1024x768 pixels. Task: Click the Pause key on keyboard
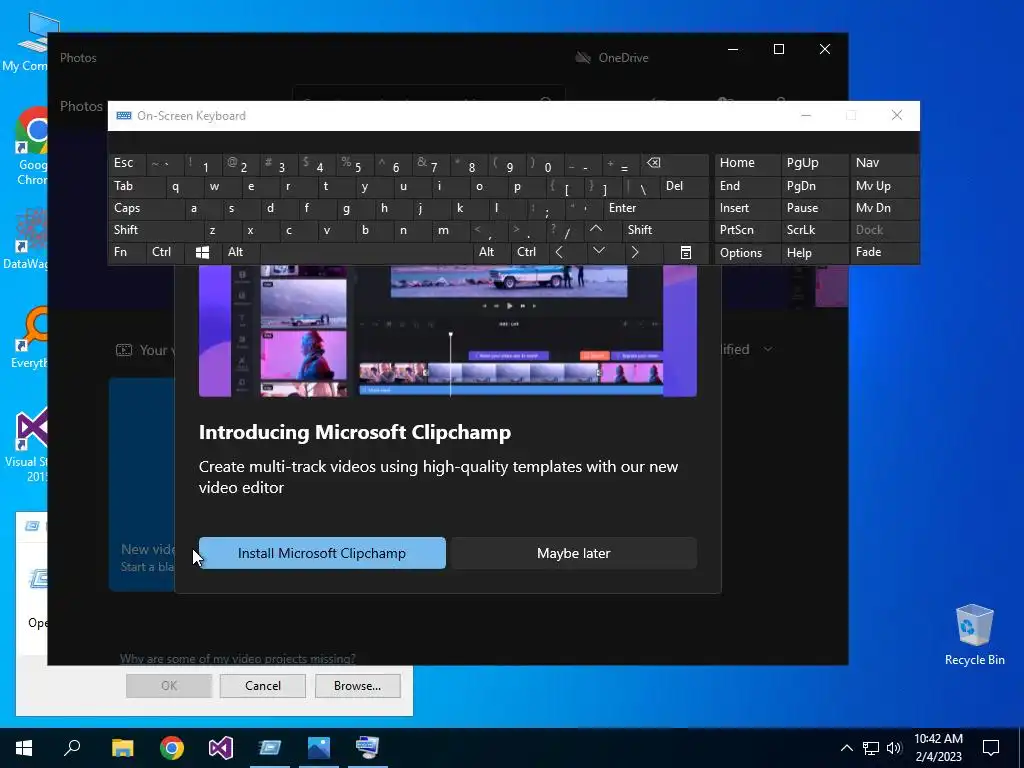pos(813,208)
